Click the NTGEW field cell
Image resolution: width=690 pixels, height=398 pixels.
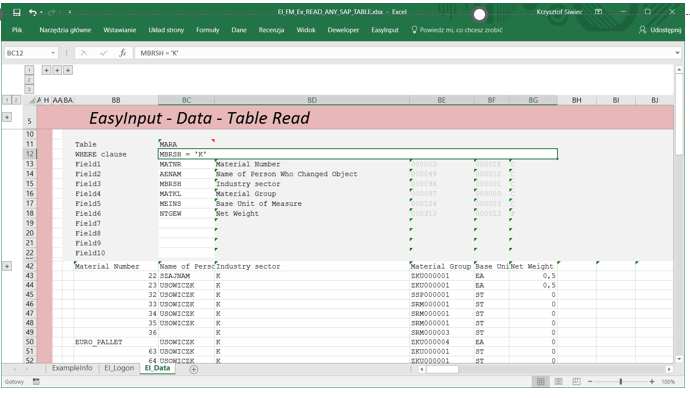click(x=186, y=214)
